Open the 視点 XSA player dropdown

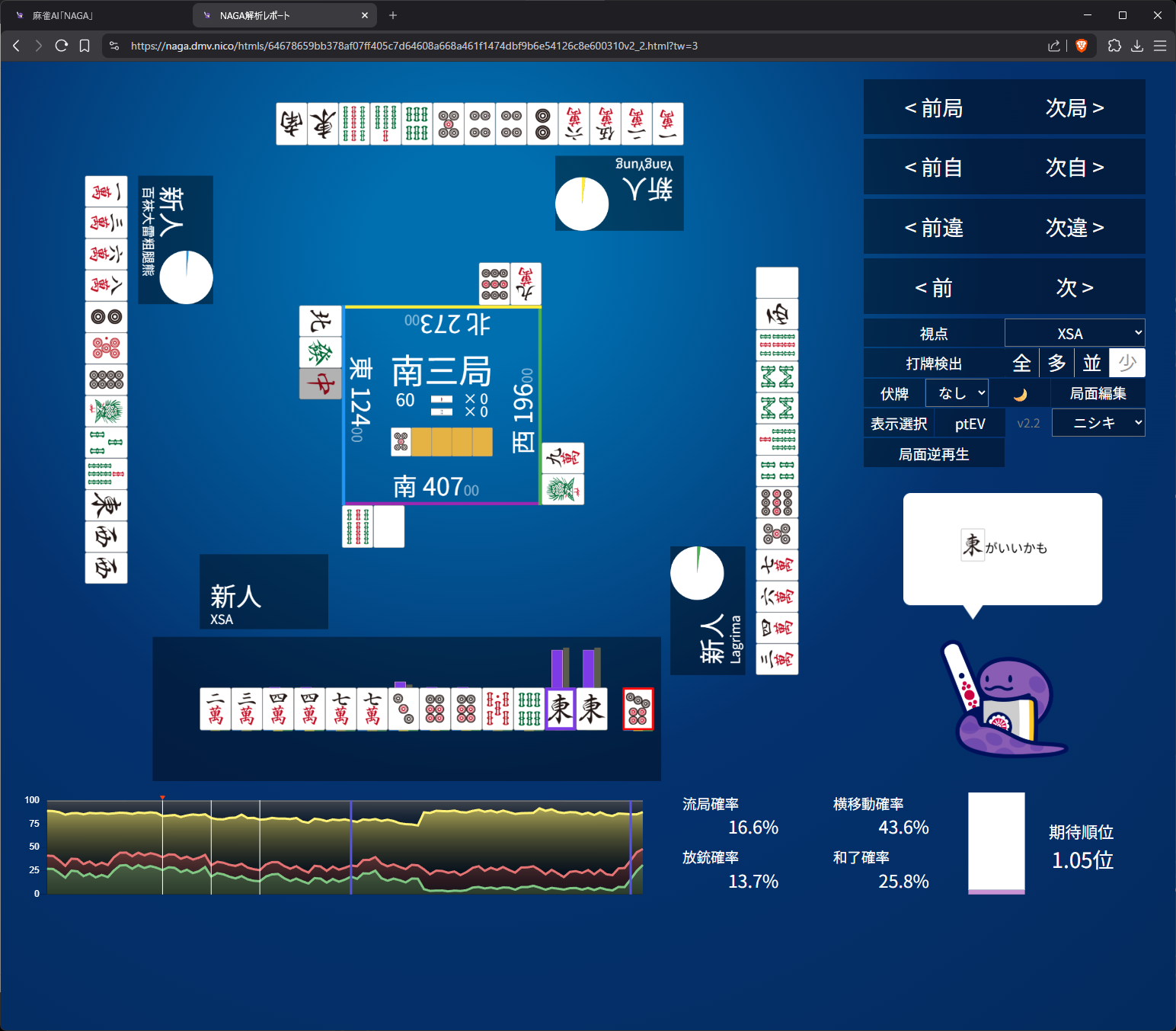click(1074, 334)
